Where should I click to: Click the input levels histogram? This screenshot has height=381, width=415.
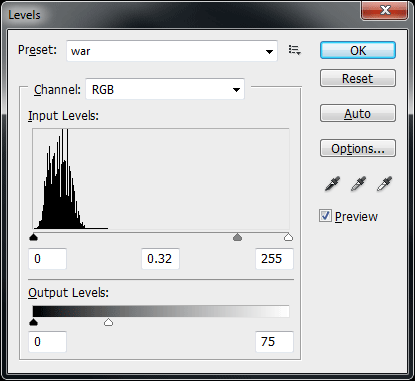coord(161,179)
